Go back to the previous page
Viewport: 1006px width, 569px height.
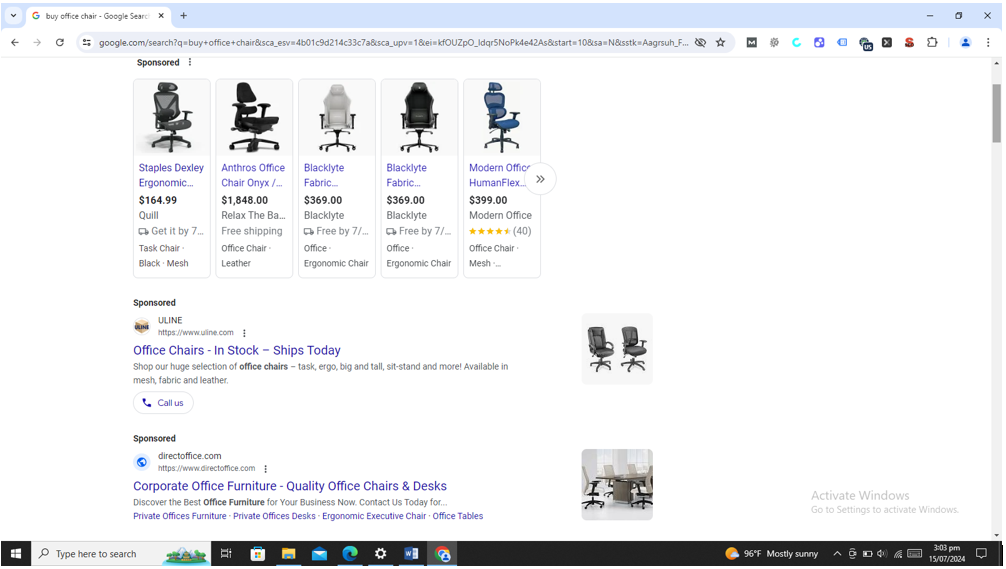pyautogui.click(x=15, y=42)
